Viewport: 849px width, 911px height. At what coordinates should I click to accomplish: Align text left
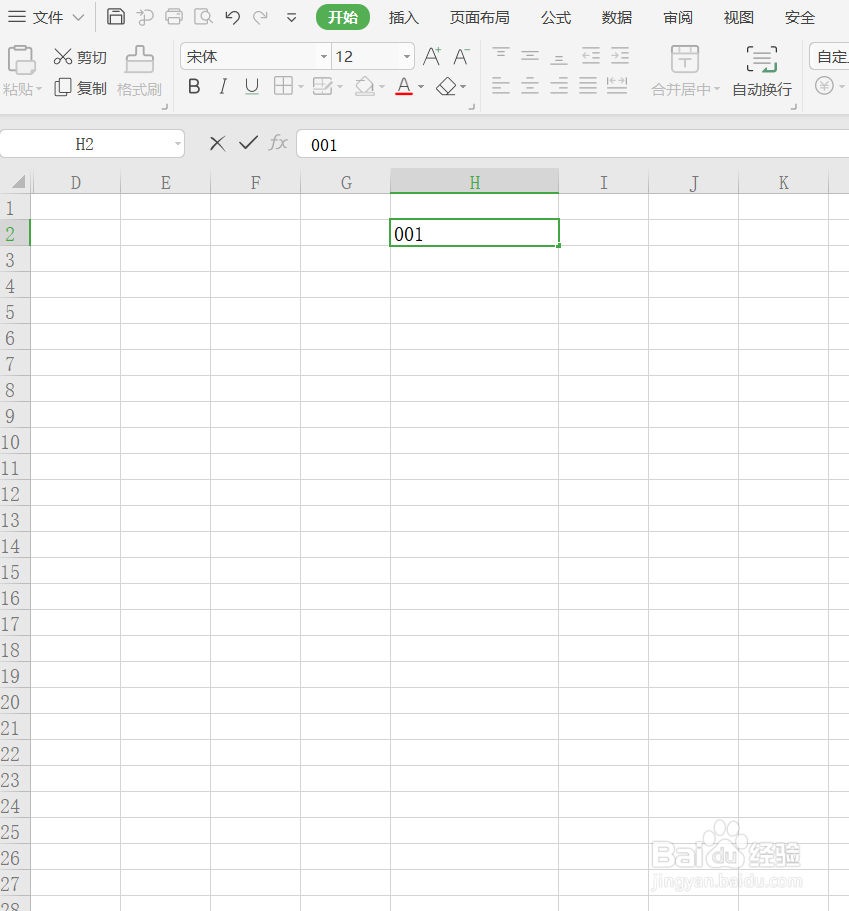coord(501,87)
